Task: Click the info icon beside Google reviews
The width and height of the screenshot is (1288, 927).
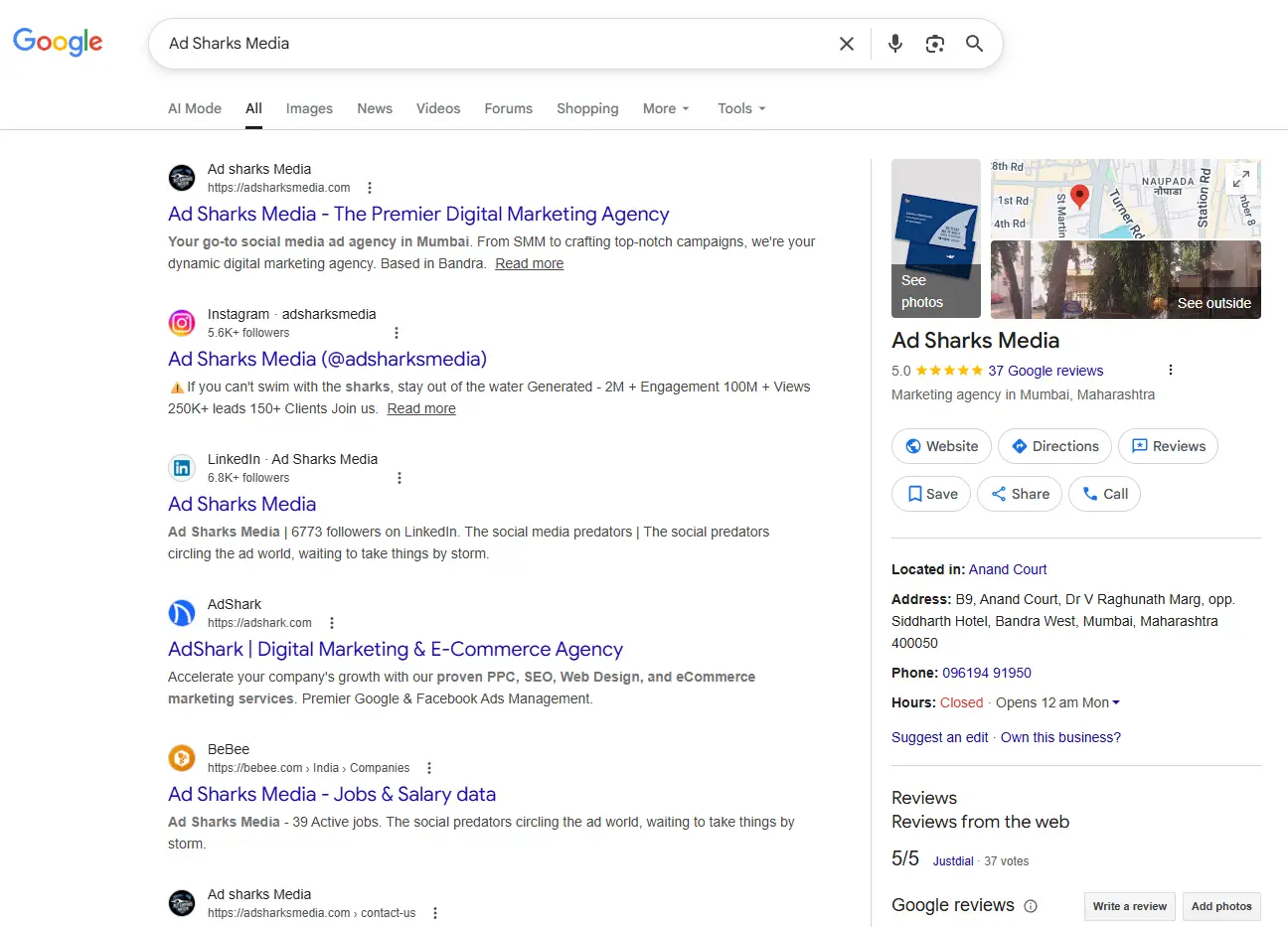Action: click(1031, 906)
